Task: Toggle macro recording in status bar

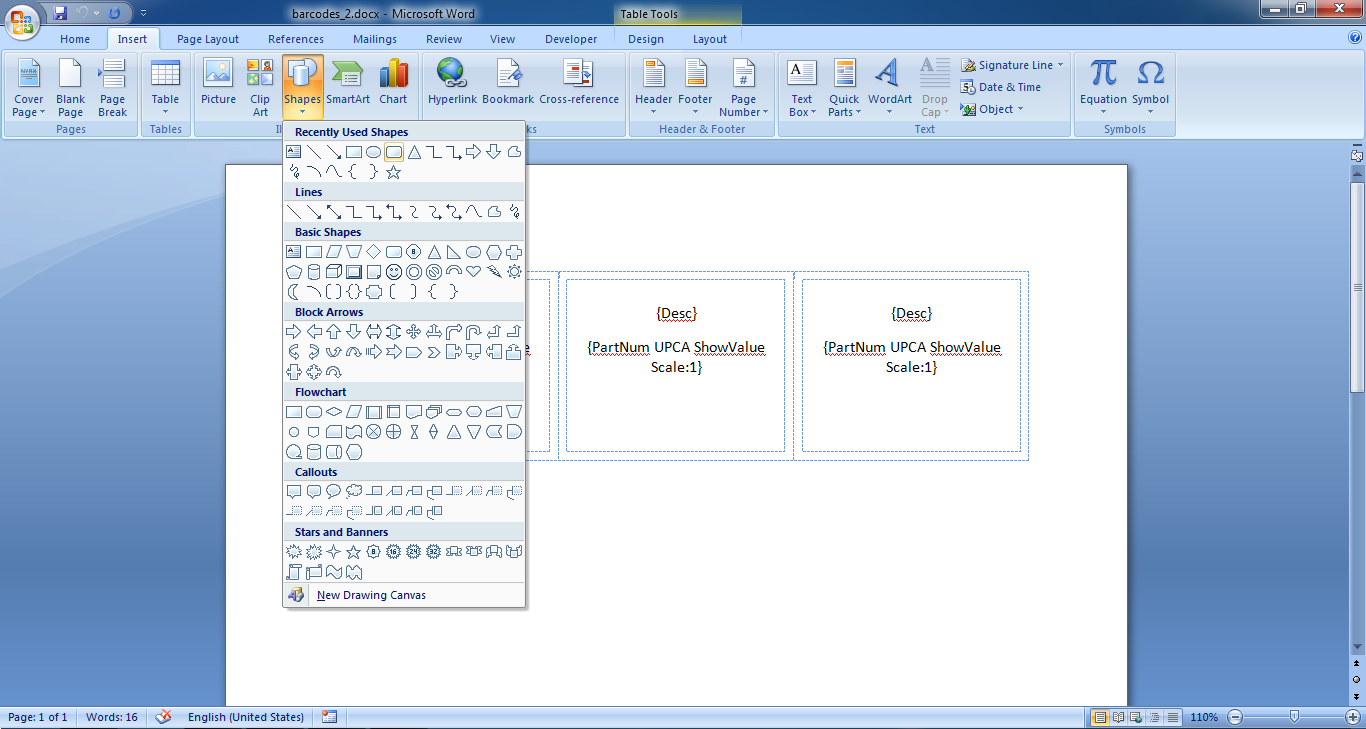Action: 330,717
